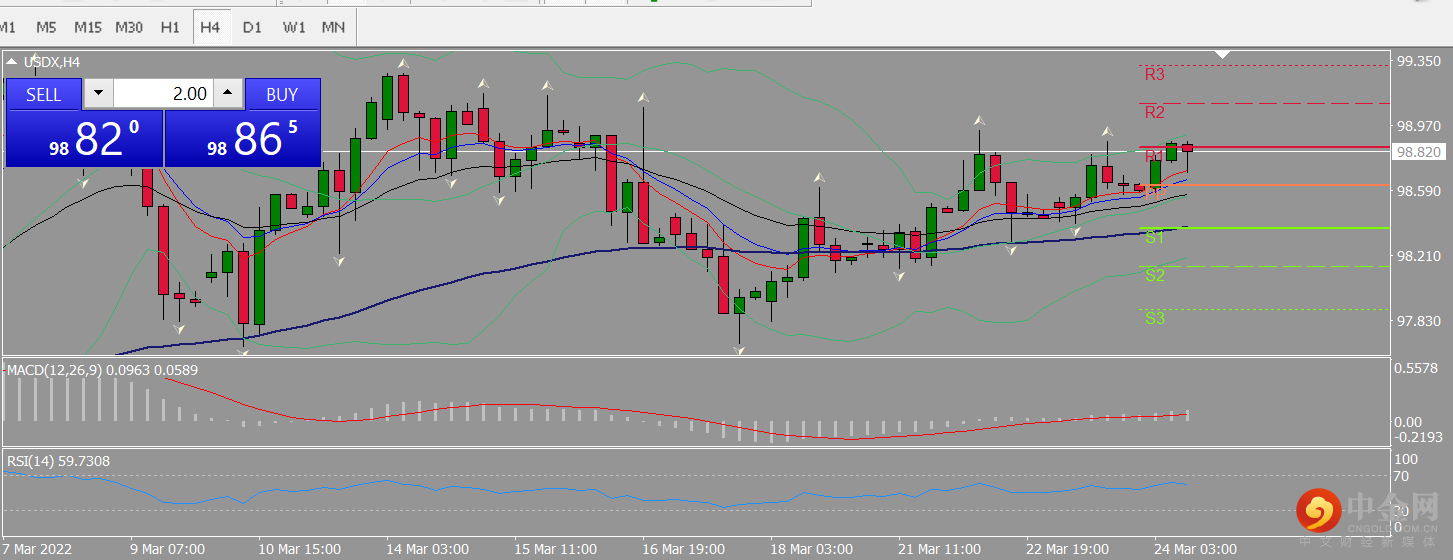Image resolution: width=1453 pixels, height=560 pixels.
Task: Click the USDX,H4 chart title
Action: [x=51, y=62]
